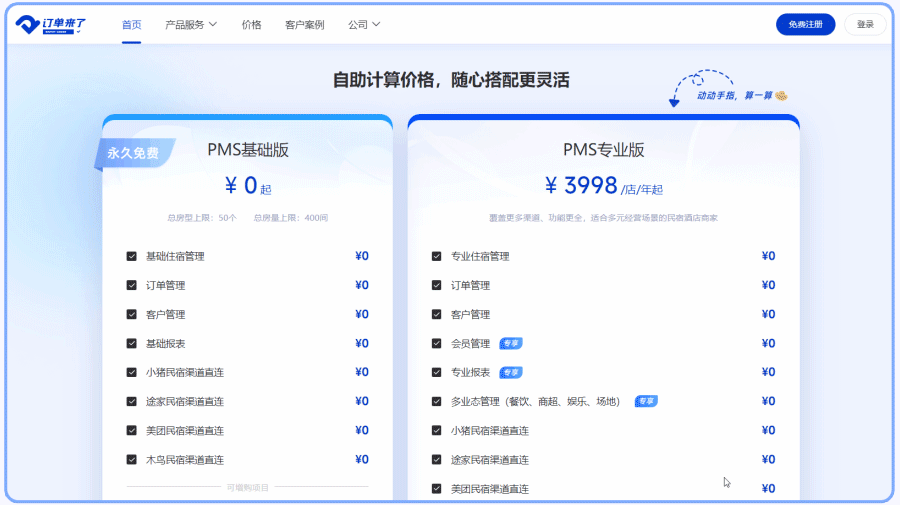The width and height of the screenshot is (900, 505).
Task: Uncheck 木鸟民宿渠道直连 checkbox
Action: pos(131,460)
